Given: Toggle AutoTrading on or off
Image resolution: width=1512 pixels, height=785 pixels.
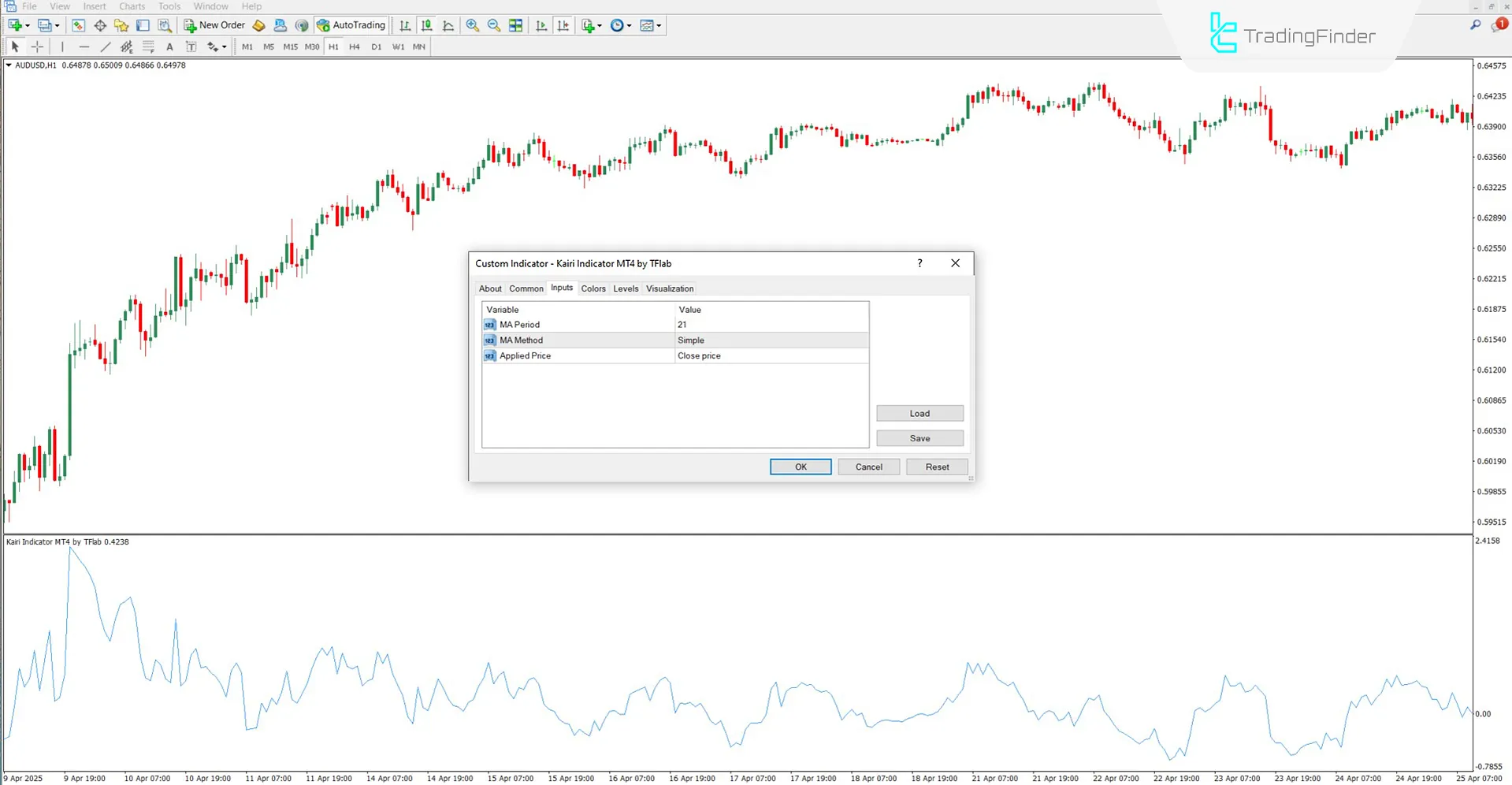Looking at the screenshot, I should tap(351, 24).
